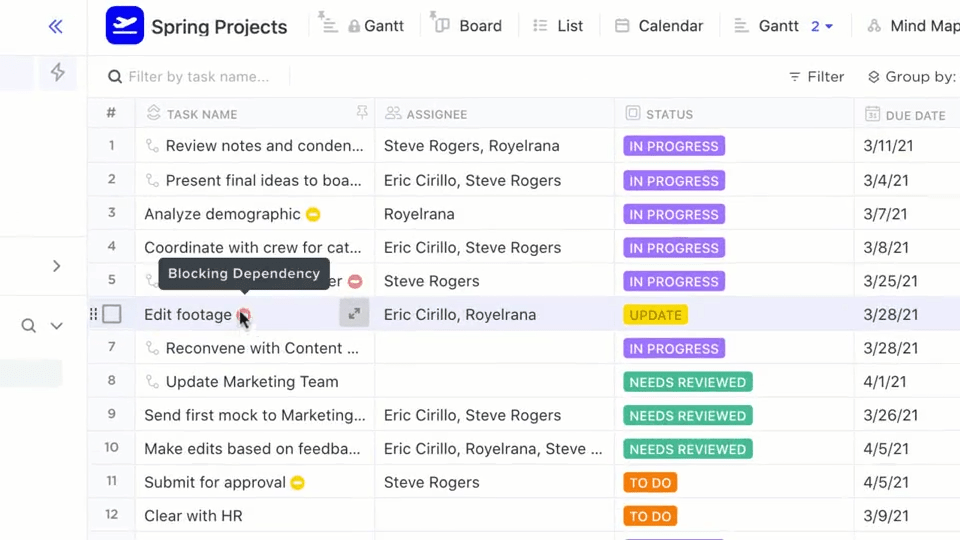Click the empty assignee cell of Clear with HR
The width and height of the screenshot is (960, 540).
click(x=495, y=516)
